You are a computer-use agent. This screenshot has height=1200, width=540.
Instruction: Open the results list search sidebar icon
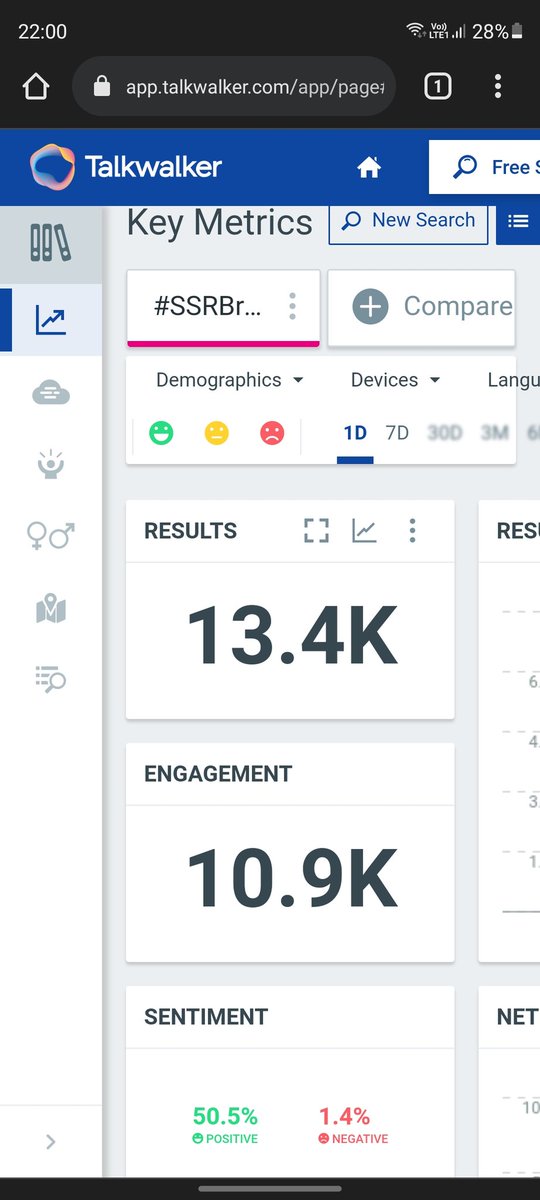(50, 680)
